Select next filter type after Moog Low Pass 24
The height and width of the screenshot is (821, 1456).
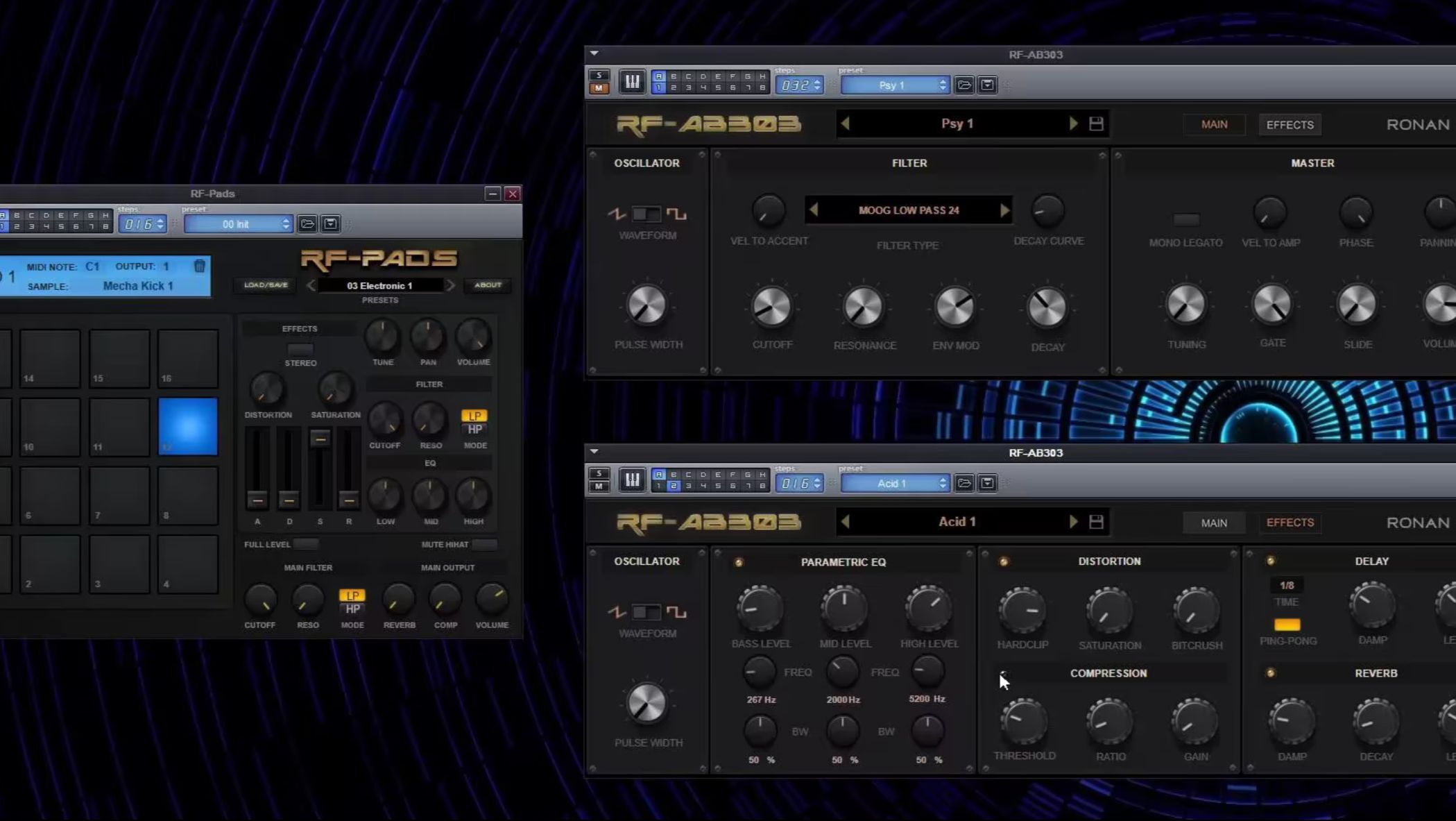(1004, 210)
